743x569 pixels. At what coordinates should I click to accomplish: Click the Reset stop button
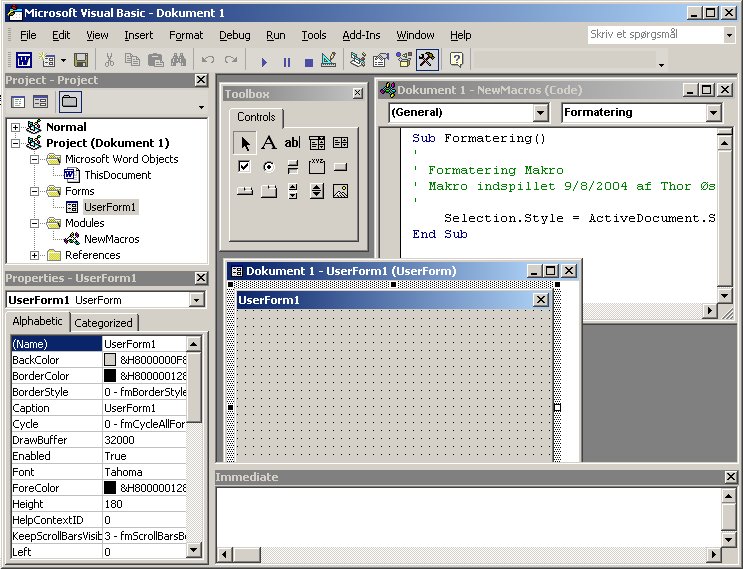[x=309, y=62]
